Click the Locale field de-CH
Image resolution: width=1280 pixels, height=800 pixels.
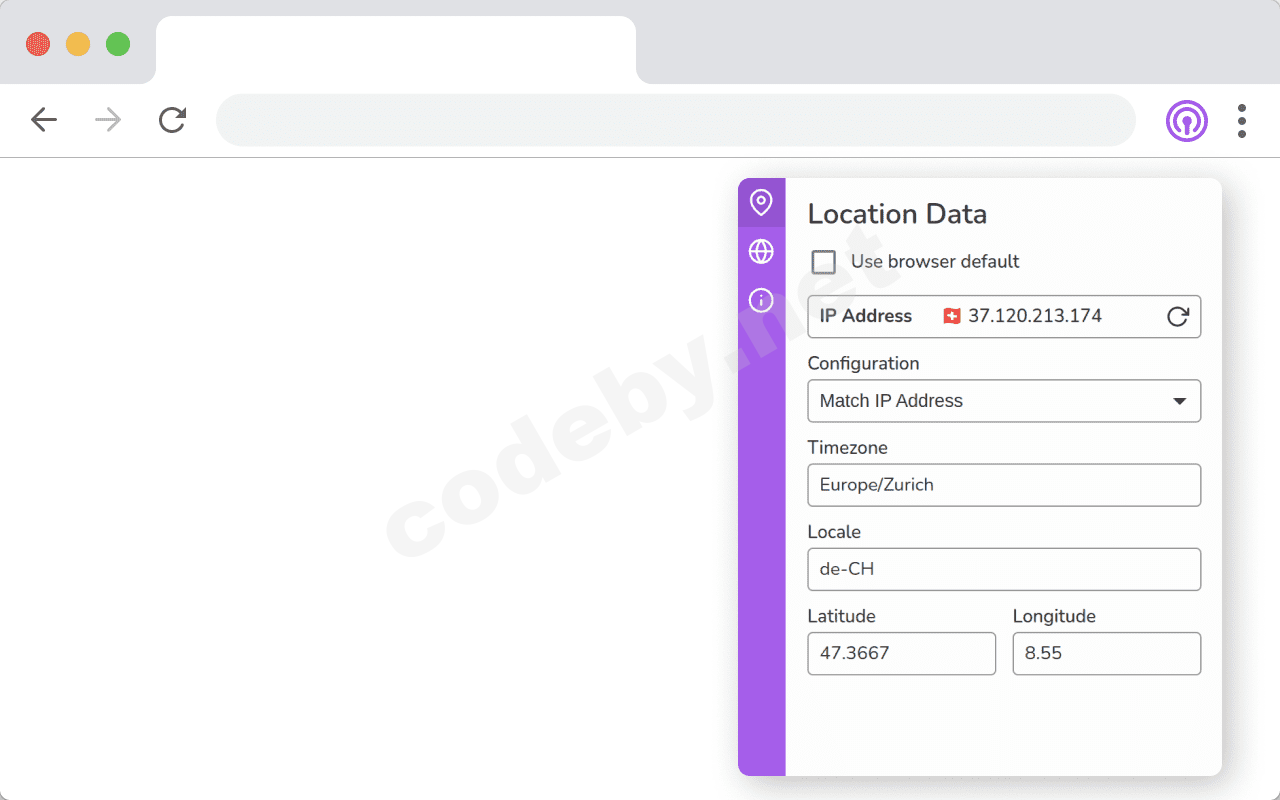click(1004, 569)
